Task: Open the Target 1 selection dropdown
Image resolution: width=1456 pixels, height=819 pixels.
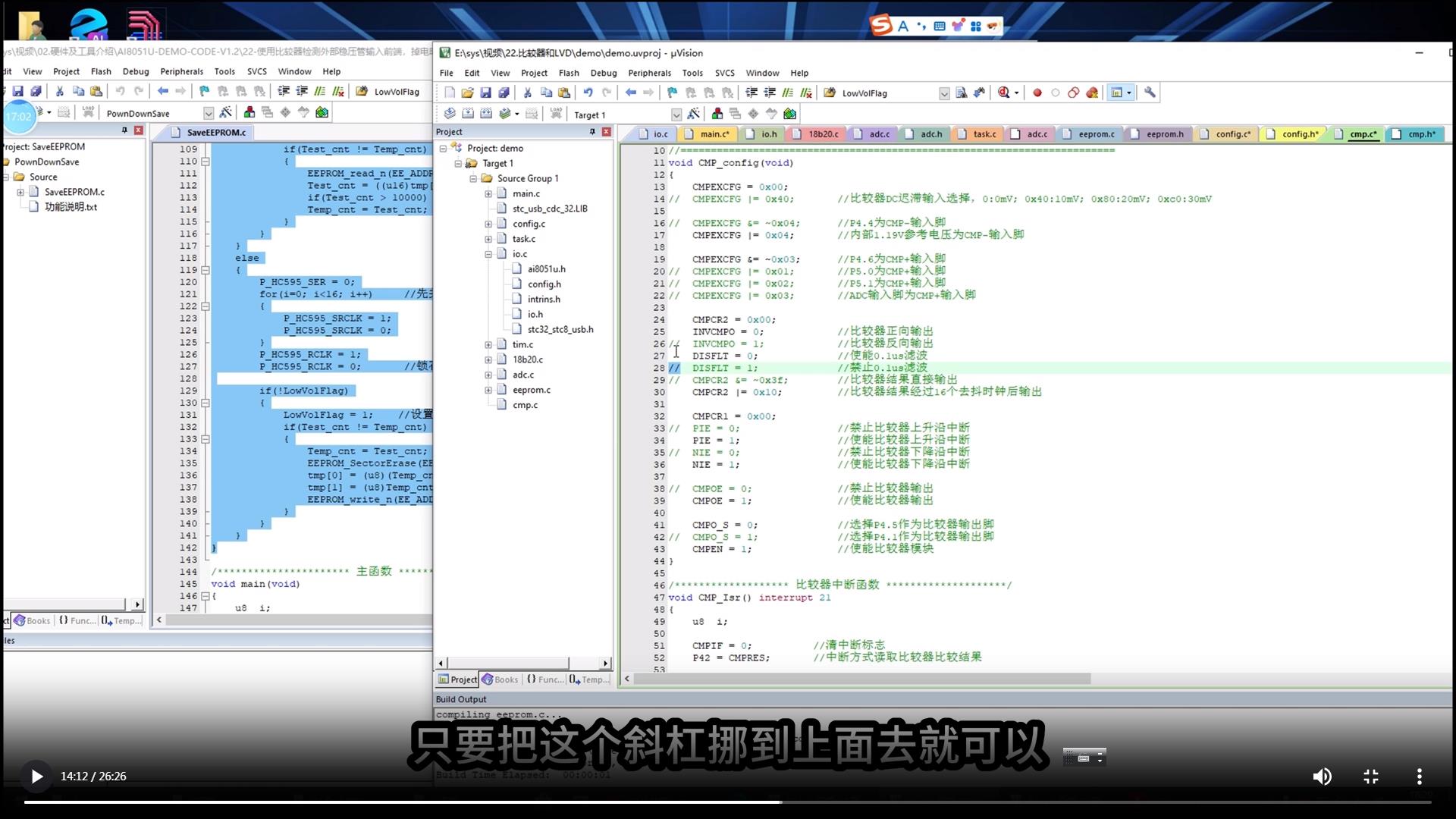Action: tap(676, 115)
